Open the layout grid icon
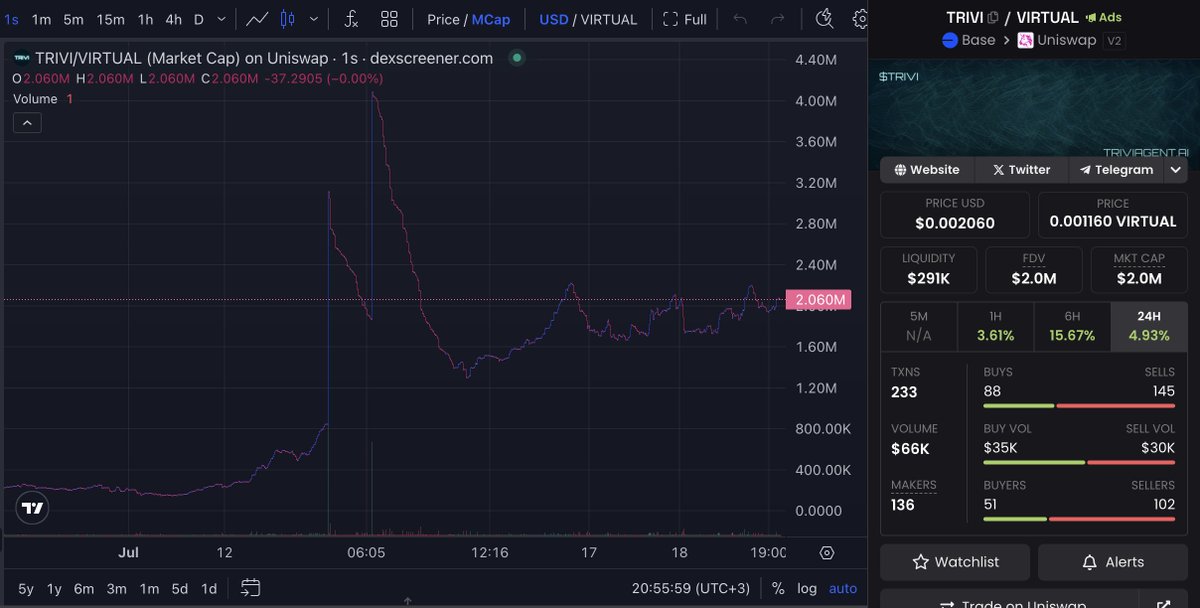Image resolution: width=1200 pixels, height=608 pixels. pos(389,19)
